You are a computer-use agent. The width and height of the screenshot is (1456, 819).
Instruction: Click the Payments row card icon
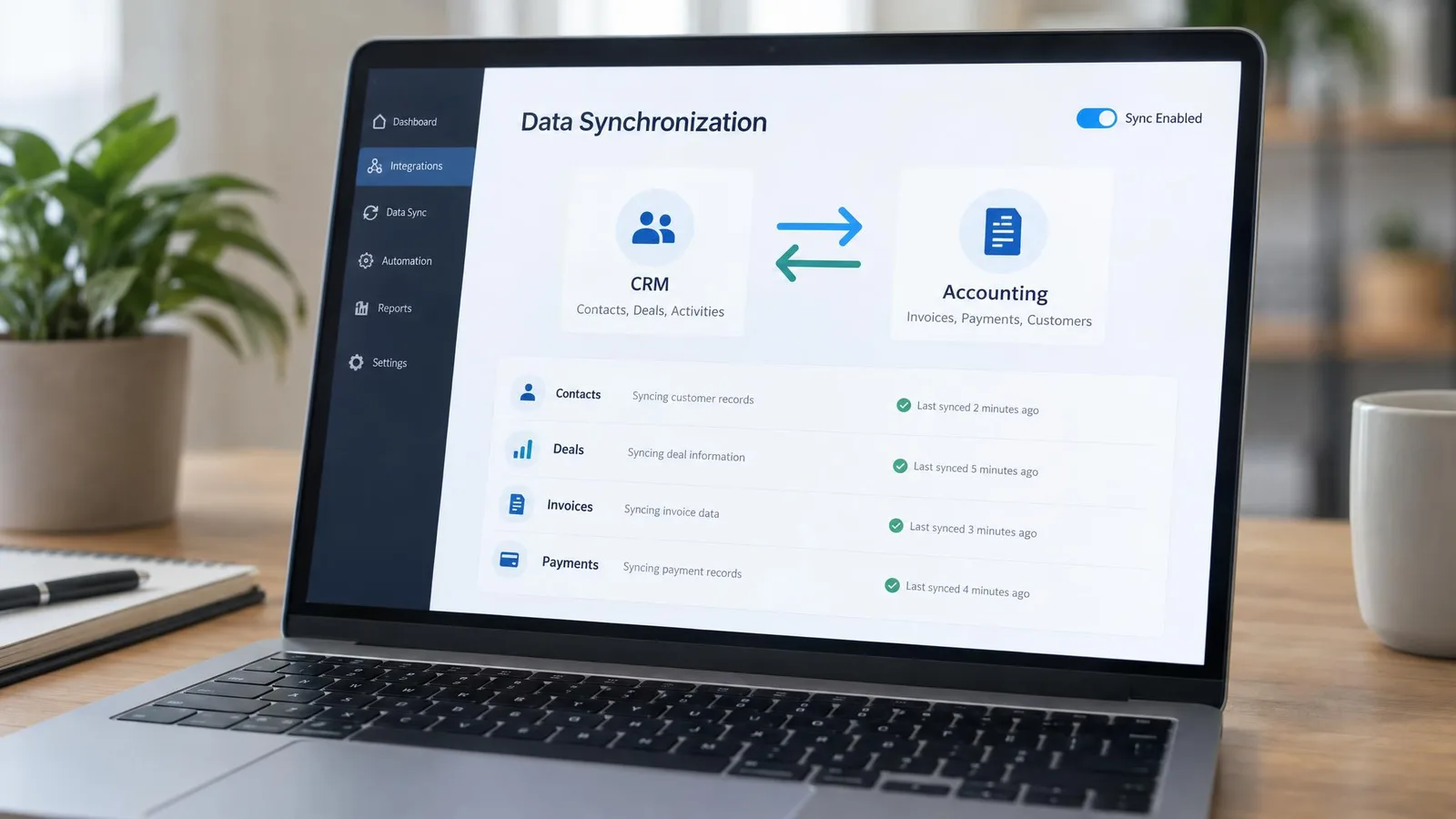pyautogui.click(x=510, y=560)
